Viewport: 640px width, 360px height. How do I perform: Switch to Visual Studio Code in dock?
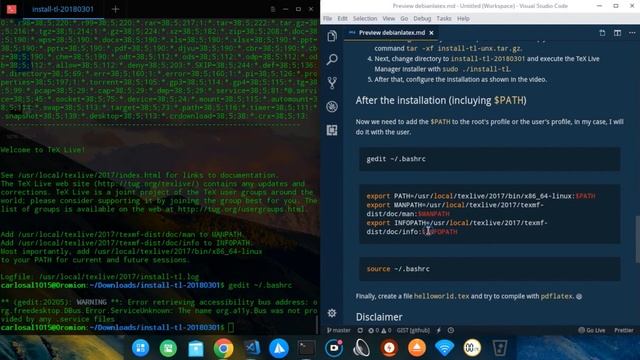point(252,348)
